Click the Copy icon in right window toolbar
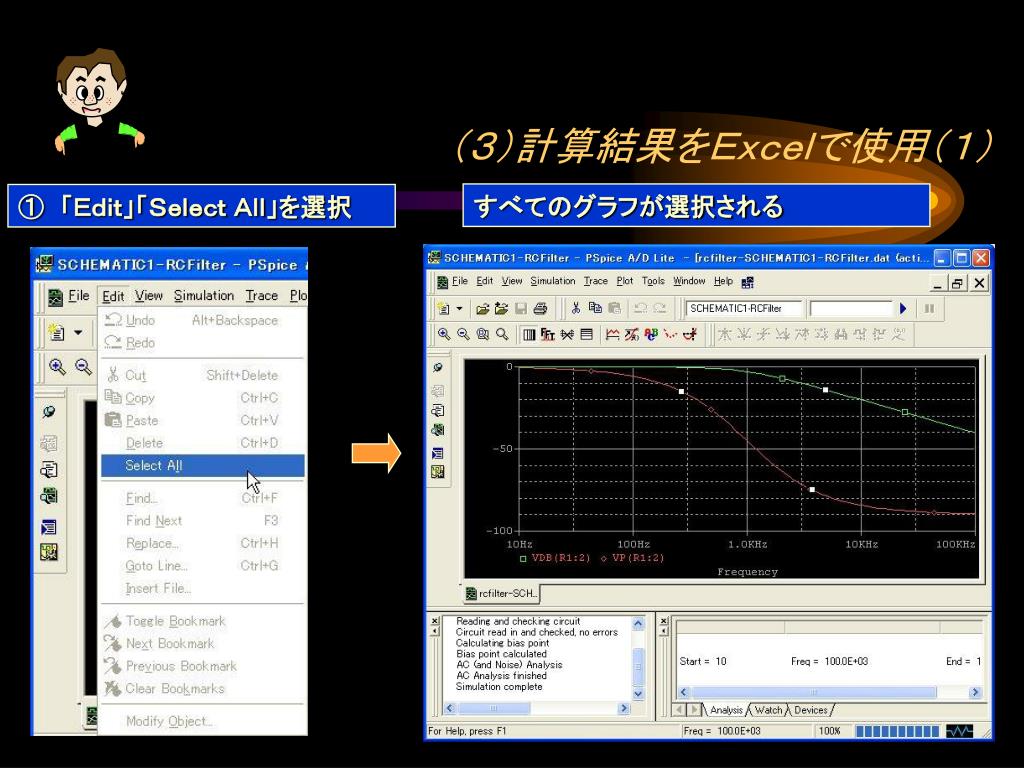Viewport: 1024px width, 768px height. tap(595, 308)
